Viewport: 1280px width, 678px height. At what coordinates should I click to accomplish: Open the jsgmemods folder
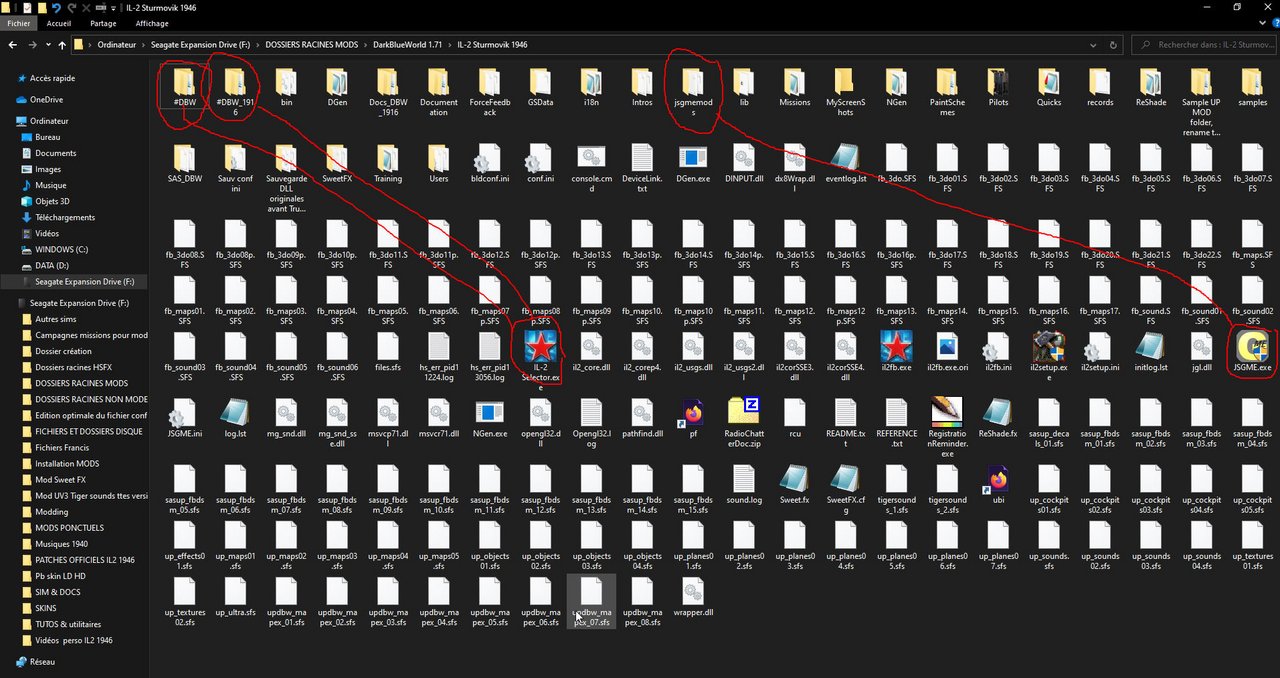point(693,92)
